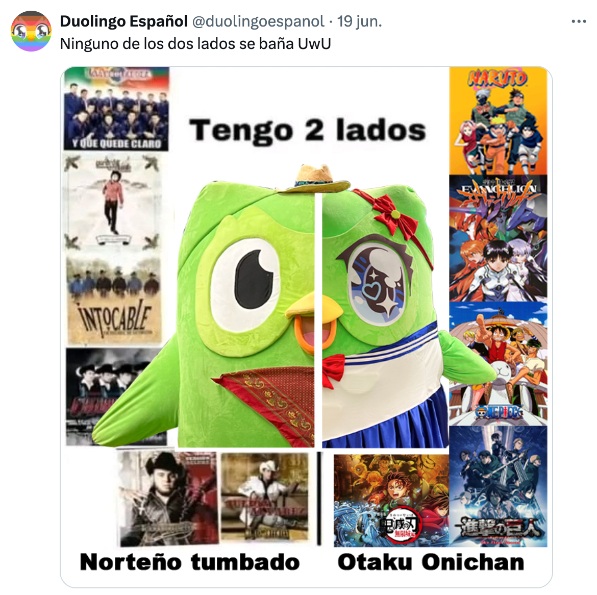
Task: Click the Demon Slayer poster image
Action: [x=391, y=500]
